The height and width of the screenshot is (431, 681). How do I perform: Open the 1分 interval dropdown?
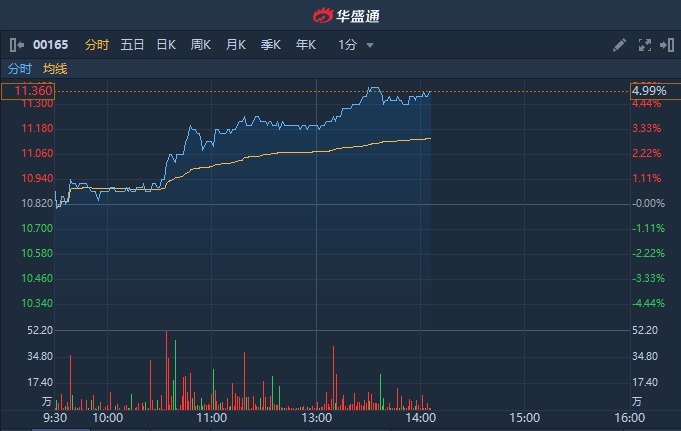point(348,45)
